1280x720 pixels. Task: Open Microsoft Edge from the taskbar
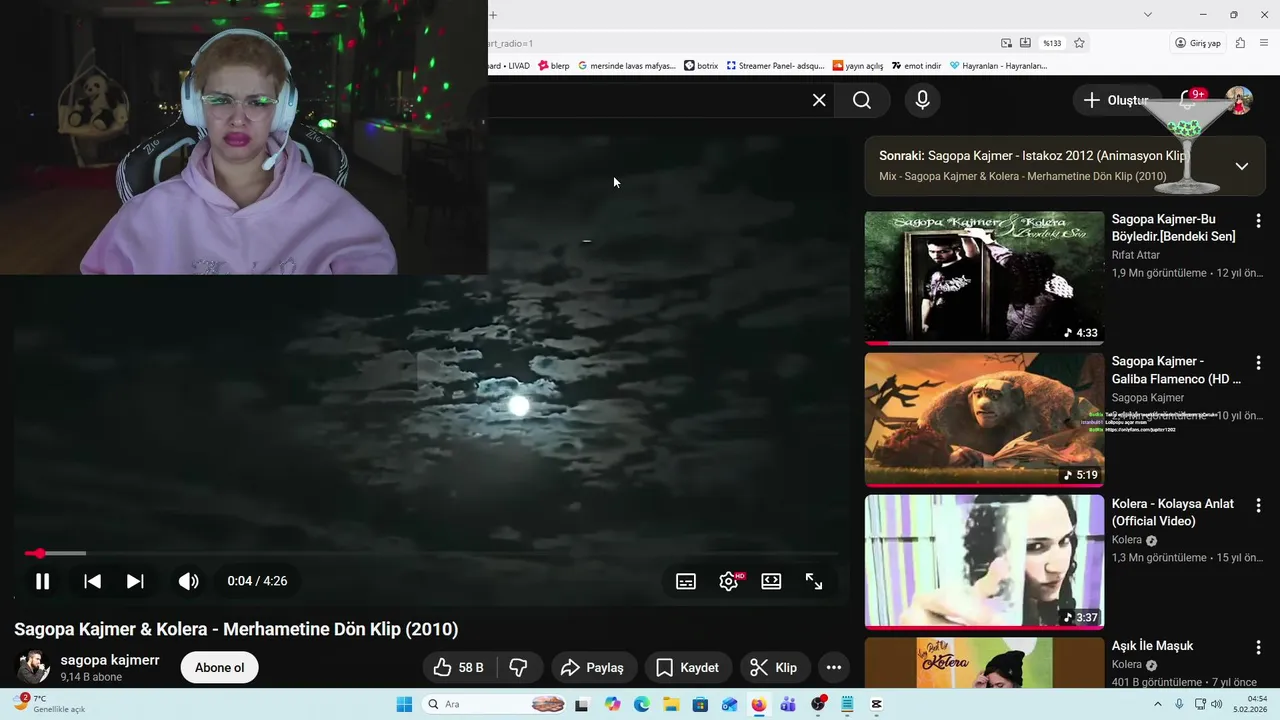(642, 705)
